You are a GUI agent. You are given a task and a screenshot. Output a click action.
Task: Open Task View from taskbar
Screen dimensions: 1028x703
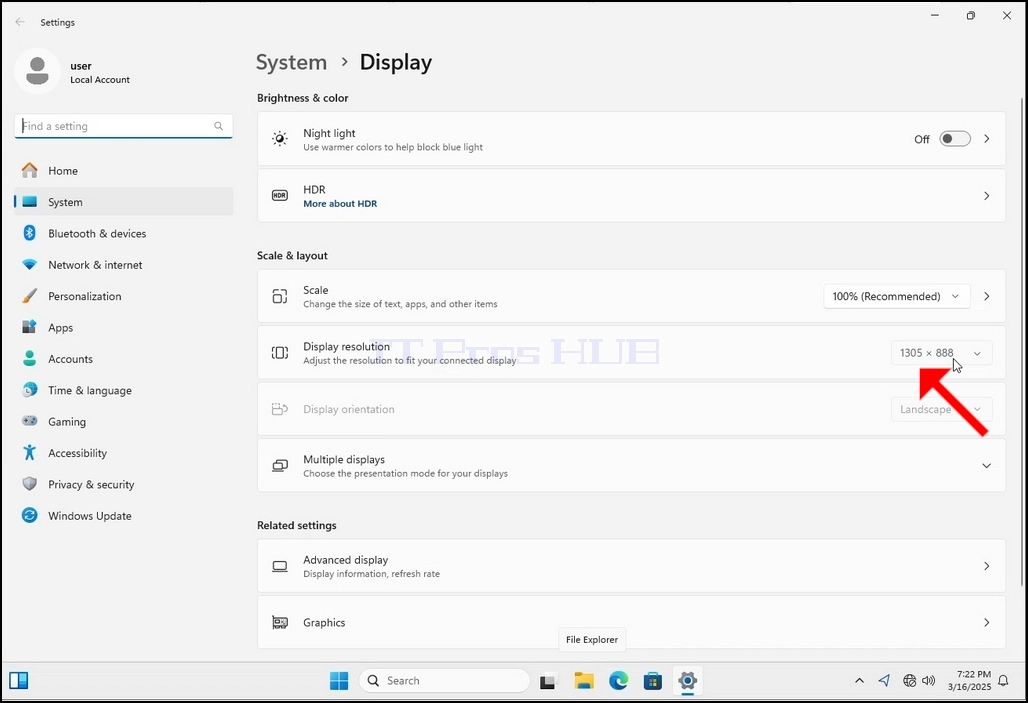(x=547, y=681)
